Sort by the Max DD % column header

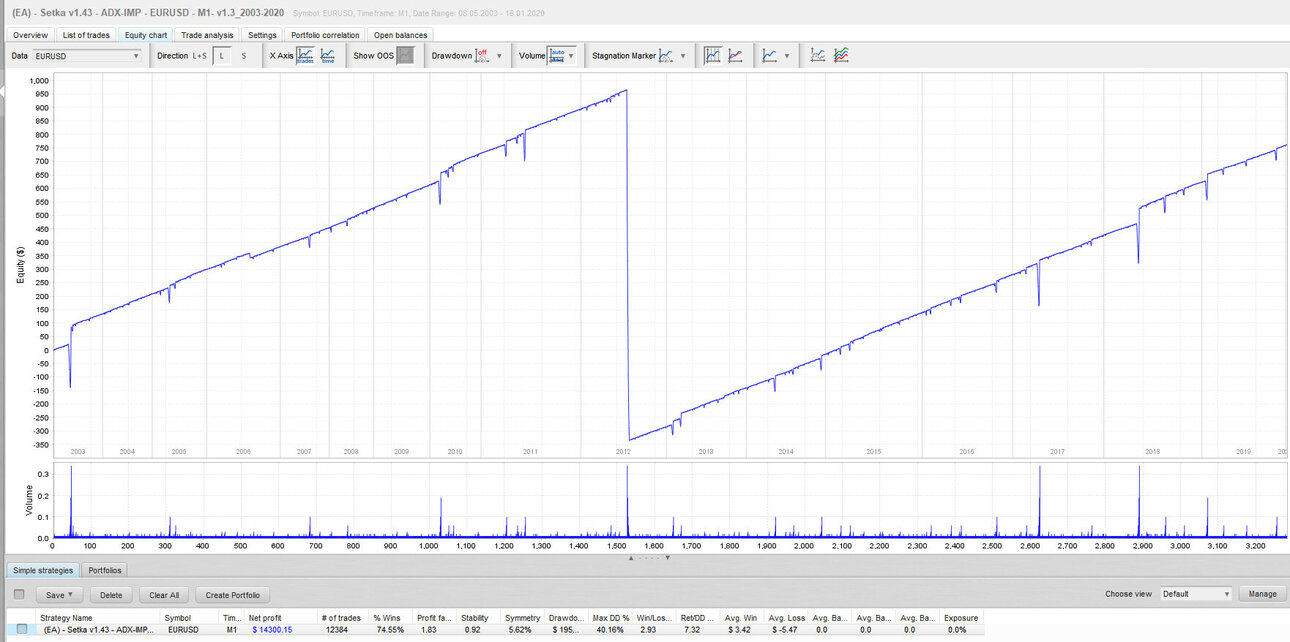coord(611,618)
